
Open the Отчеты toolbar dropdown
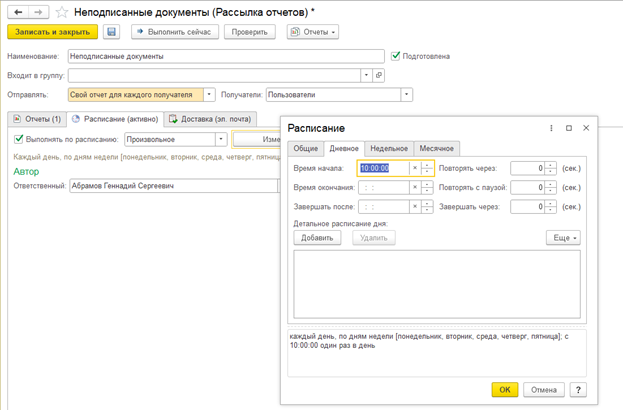[x=313, y=32]
